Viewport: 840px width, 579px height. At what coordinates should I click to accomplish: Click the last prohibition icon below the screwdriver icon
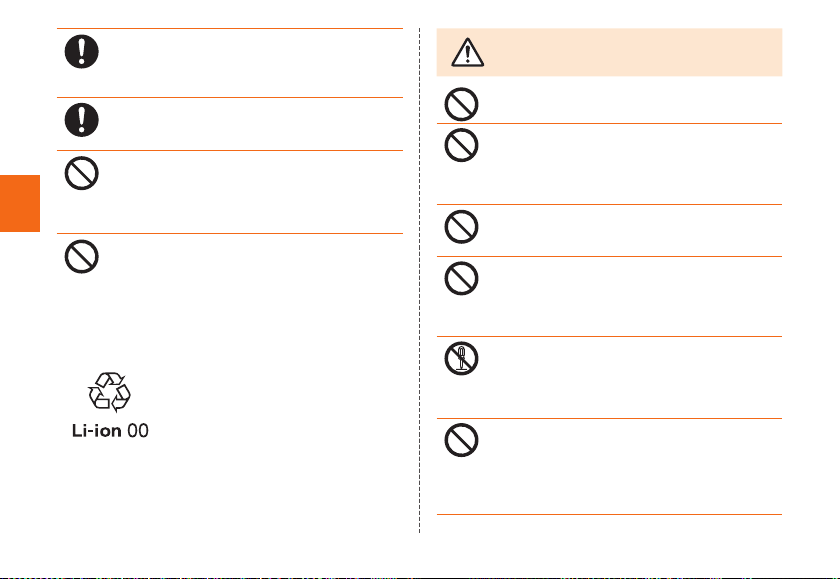pyautogui.click(x=461, y=440)
